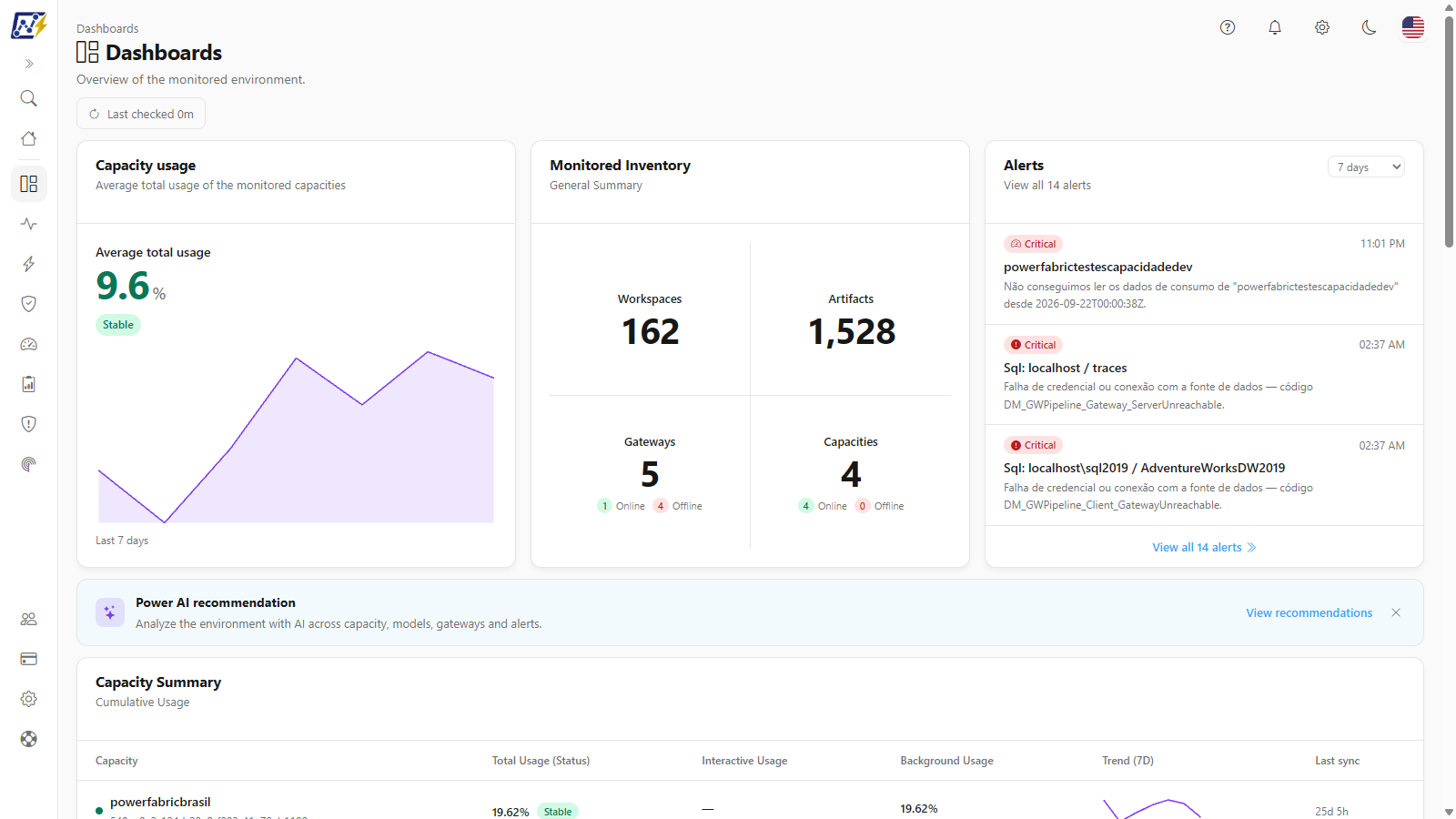Click the Last sync column header
The image size is (1456, 819).
click(1337, 761)
